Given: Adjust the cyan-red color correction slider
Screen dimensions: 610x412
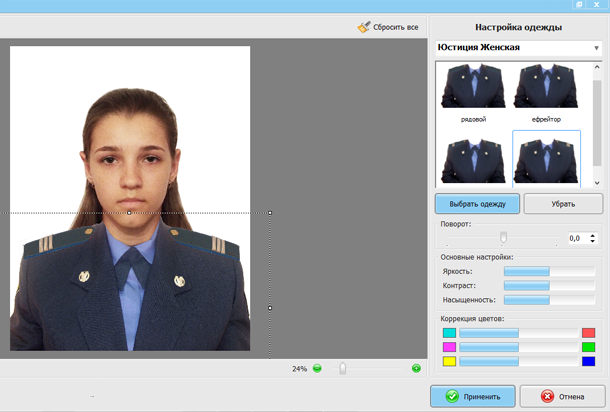Looking at the screenshot, I should point(519,333).
